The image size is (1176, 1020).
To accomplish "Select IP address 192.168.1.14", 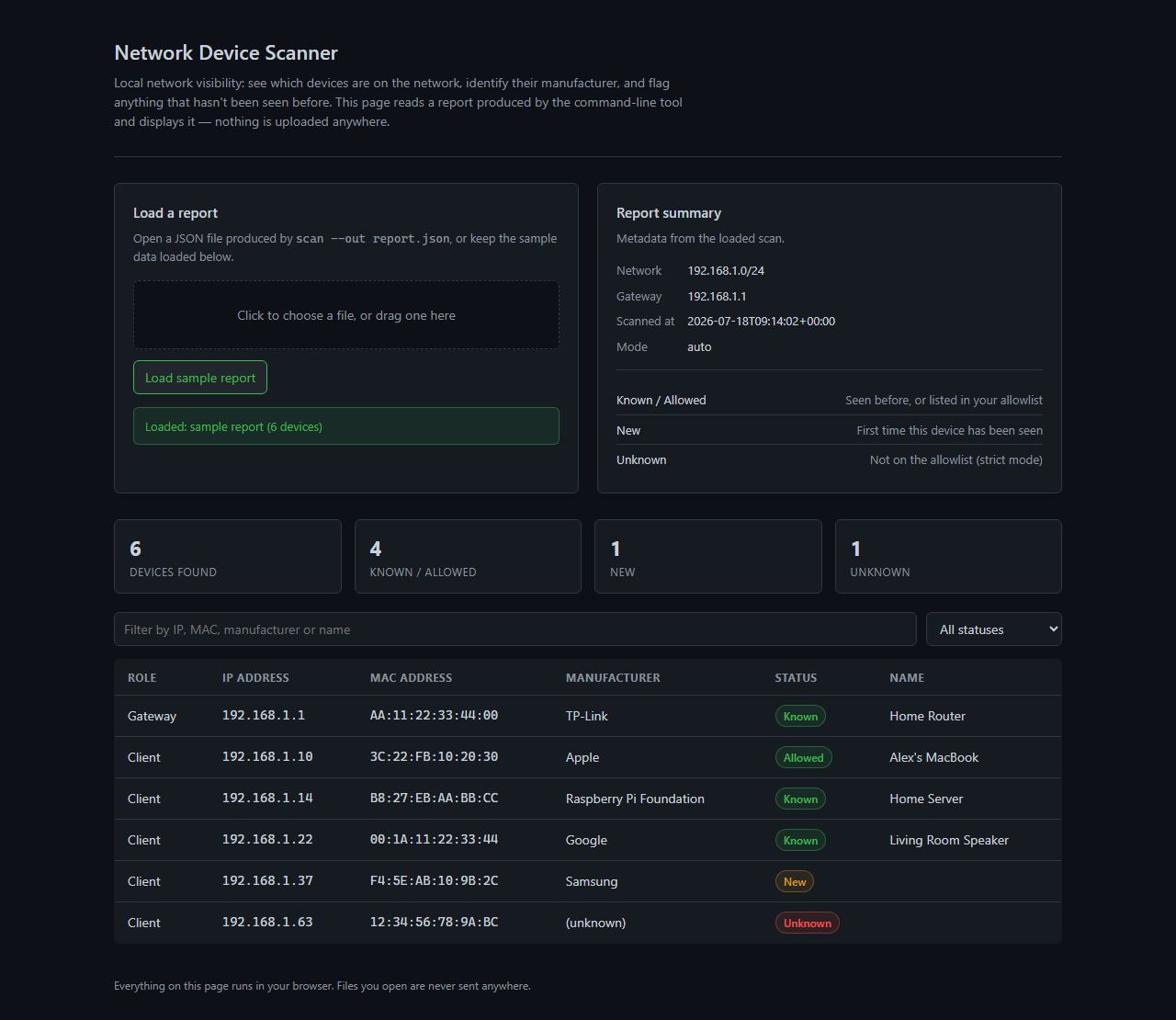I will click(267, 798).
